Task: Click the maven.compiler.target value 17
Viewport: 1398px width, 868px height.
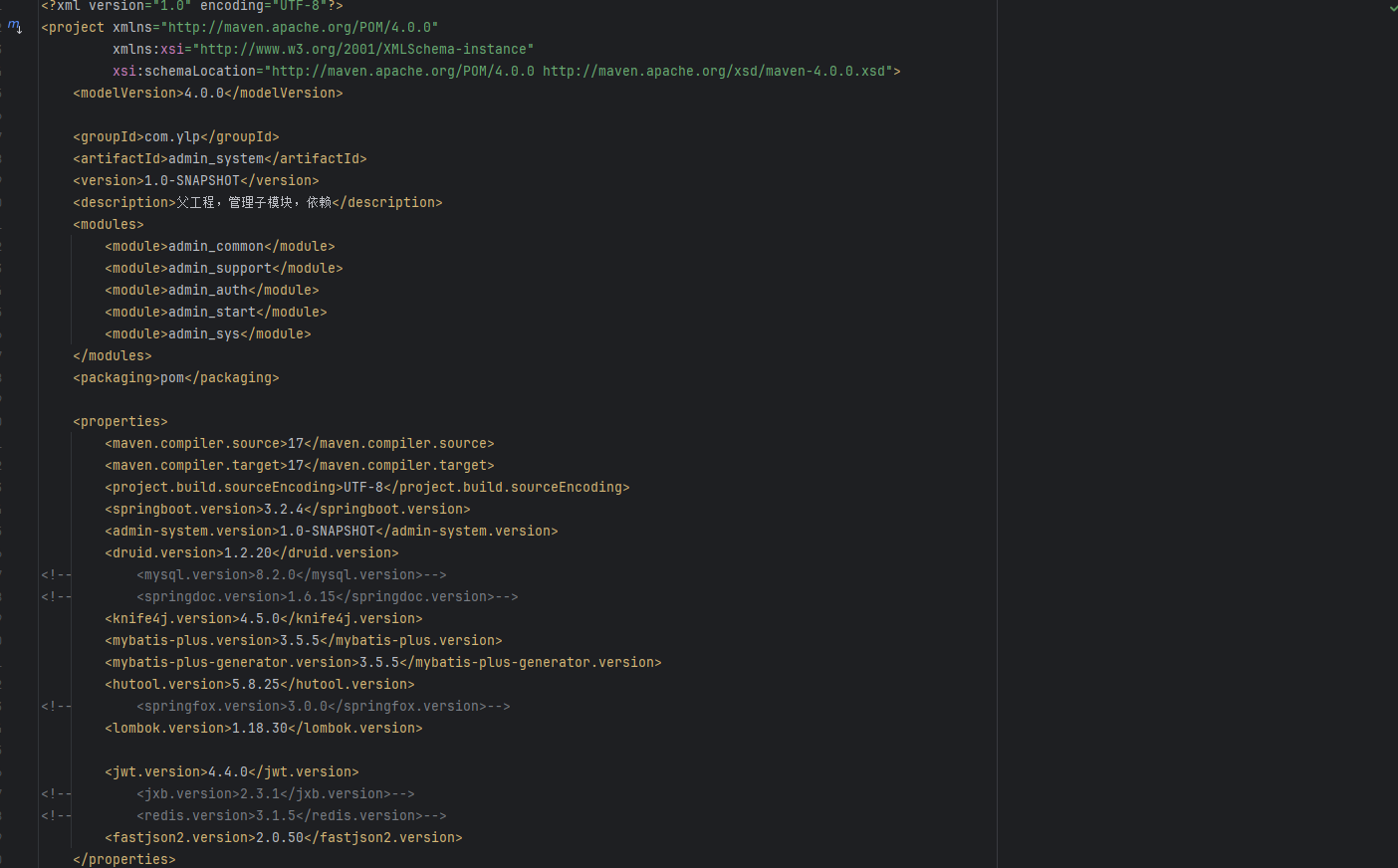Action: coord(296,465)
